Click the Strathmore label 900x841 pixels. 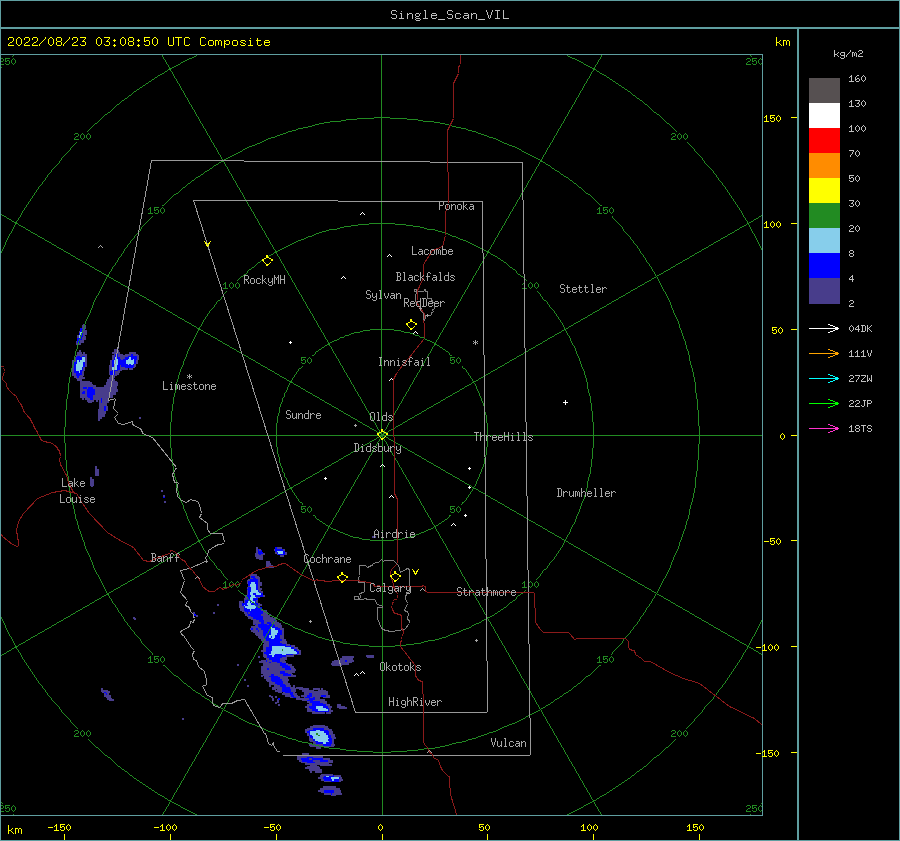click(x=487, y=592)
